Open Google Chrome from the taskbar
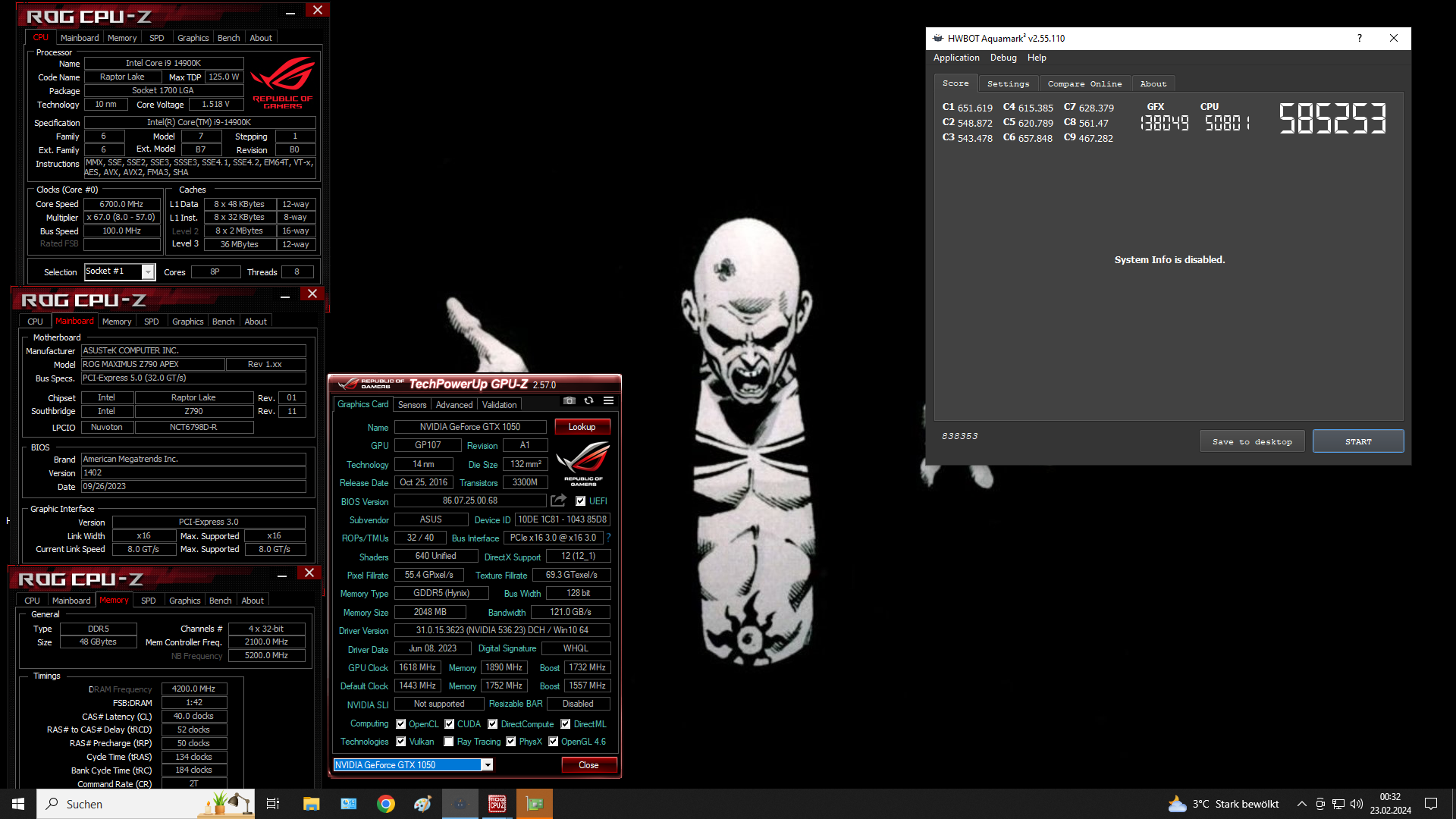 (x=386, y=804)
